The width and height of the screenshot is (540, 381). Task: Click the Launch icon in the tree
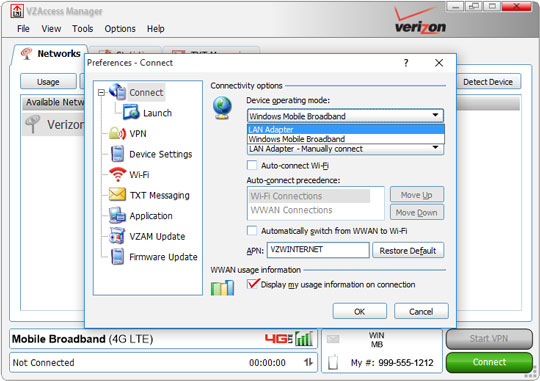tap(131, 112)
